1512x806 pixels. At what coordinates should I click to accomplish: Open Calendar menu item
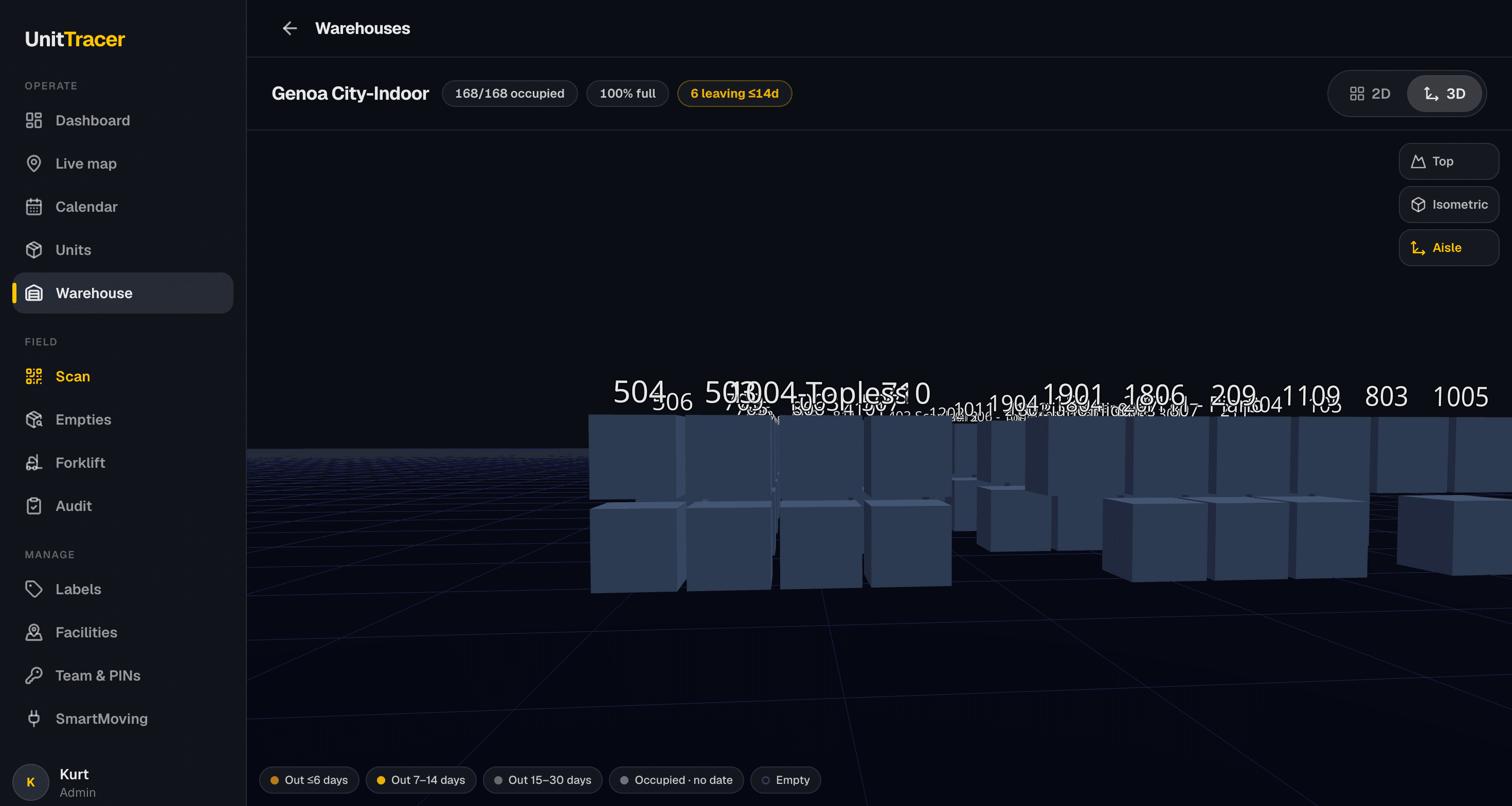tap(123, 207)
